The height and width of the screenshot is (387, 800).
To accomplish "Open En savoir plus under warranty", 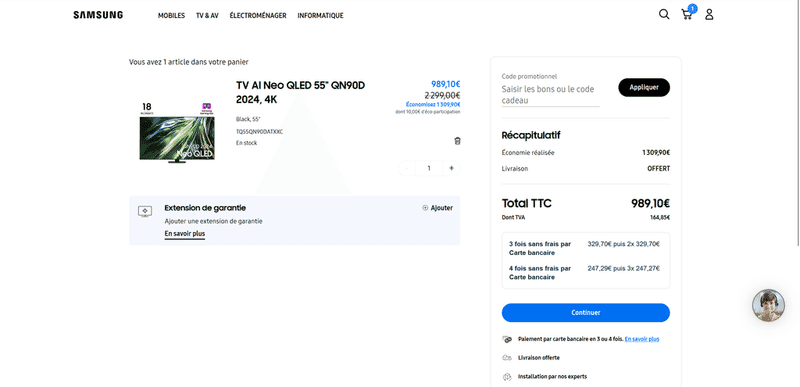I will (185, 234).
